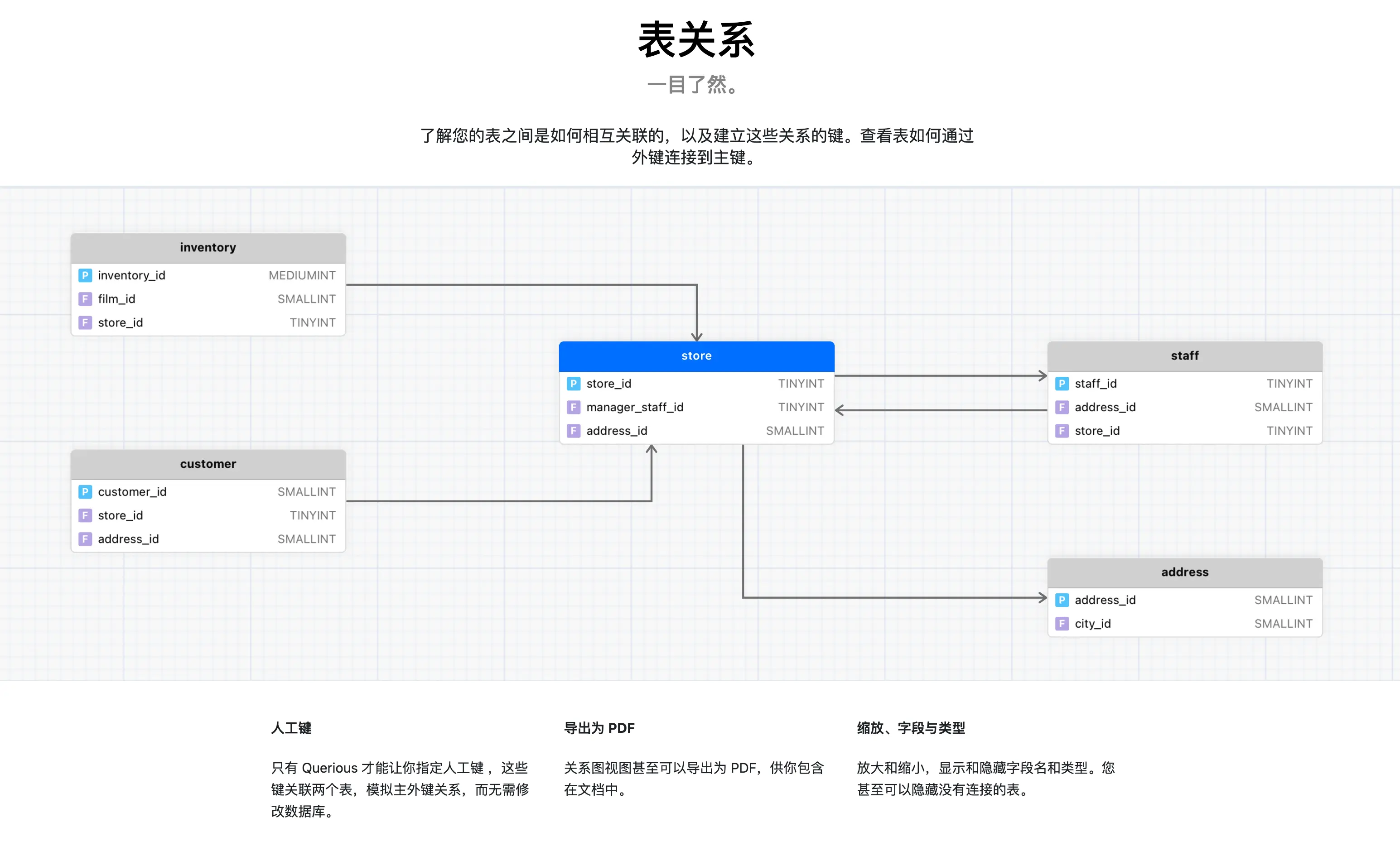Click primary key icon beside customer_id
1400x856 pixels.
pyautogui.click(x=85, y=492)
